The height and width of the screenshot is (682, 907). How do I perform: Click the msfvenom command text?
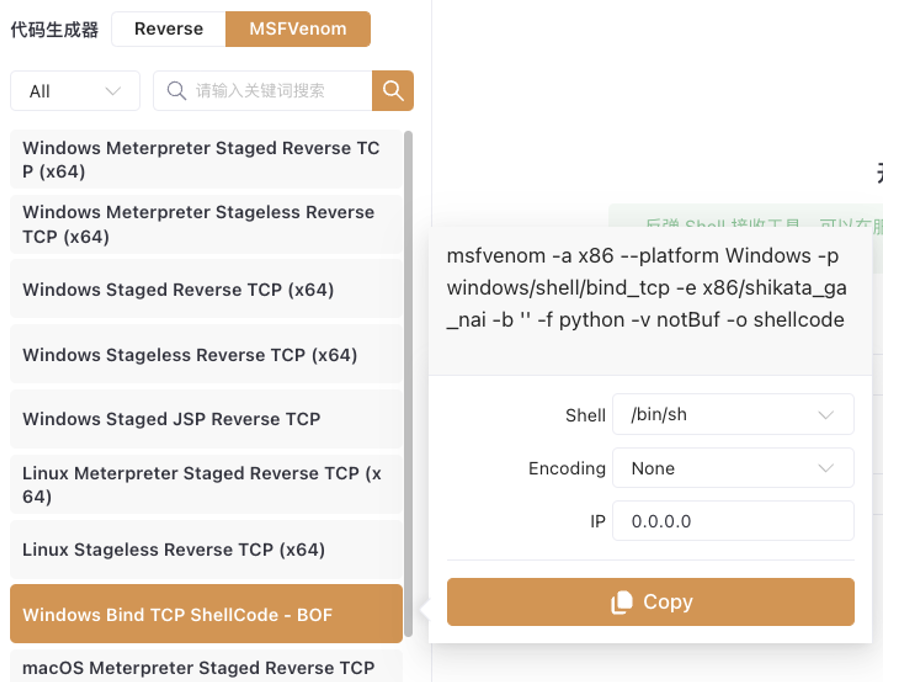(x=647, y=287)
